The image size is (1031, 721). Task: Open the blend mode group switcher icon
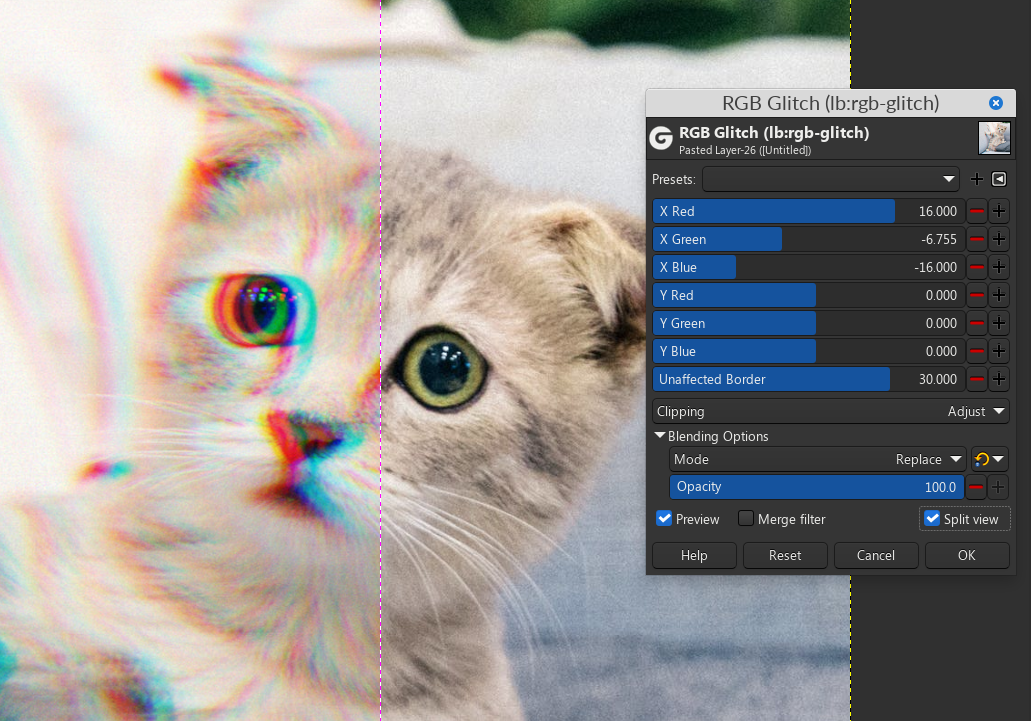[x=990, y=459]
